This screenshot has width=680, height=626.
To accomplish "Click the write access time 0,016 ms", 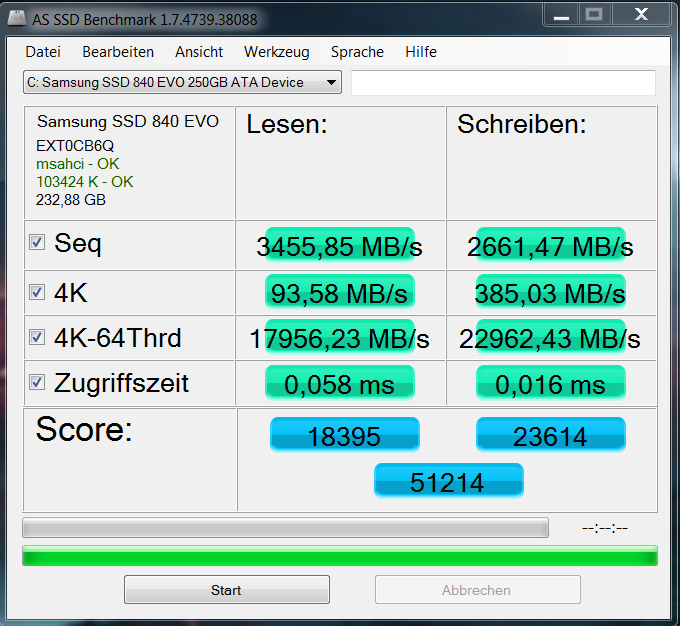I will (550, 383).
